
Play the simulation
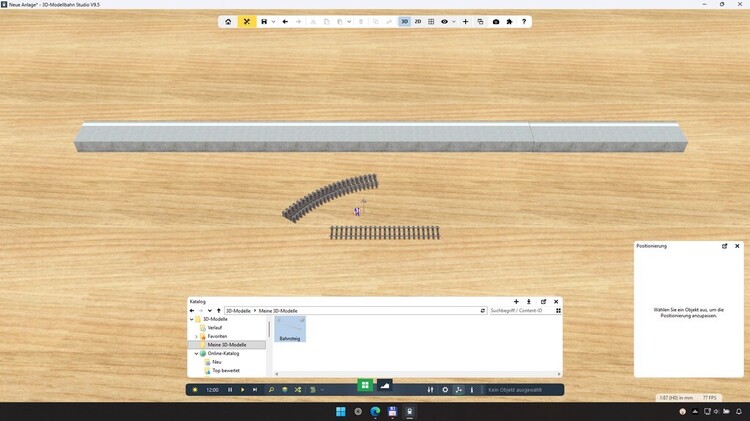(243, 390)
